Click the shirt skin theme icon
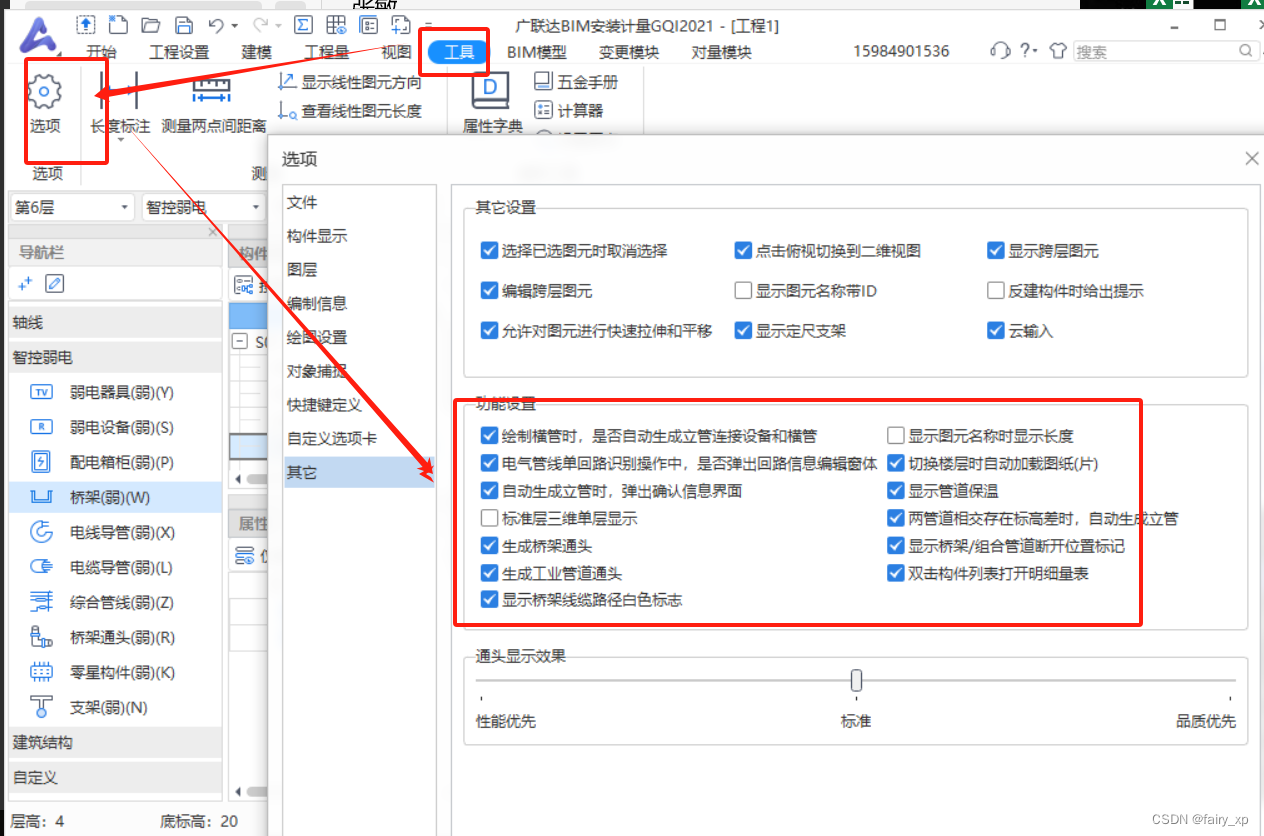 tap(1058, 50)
